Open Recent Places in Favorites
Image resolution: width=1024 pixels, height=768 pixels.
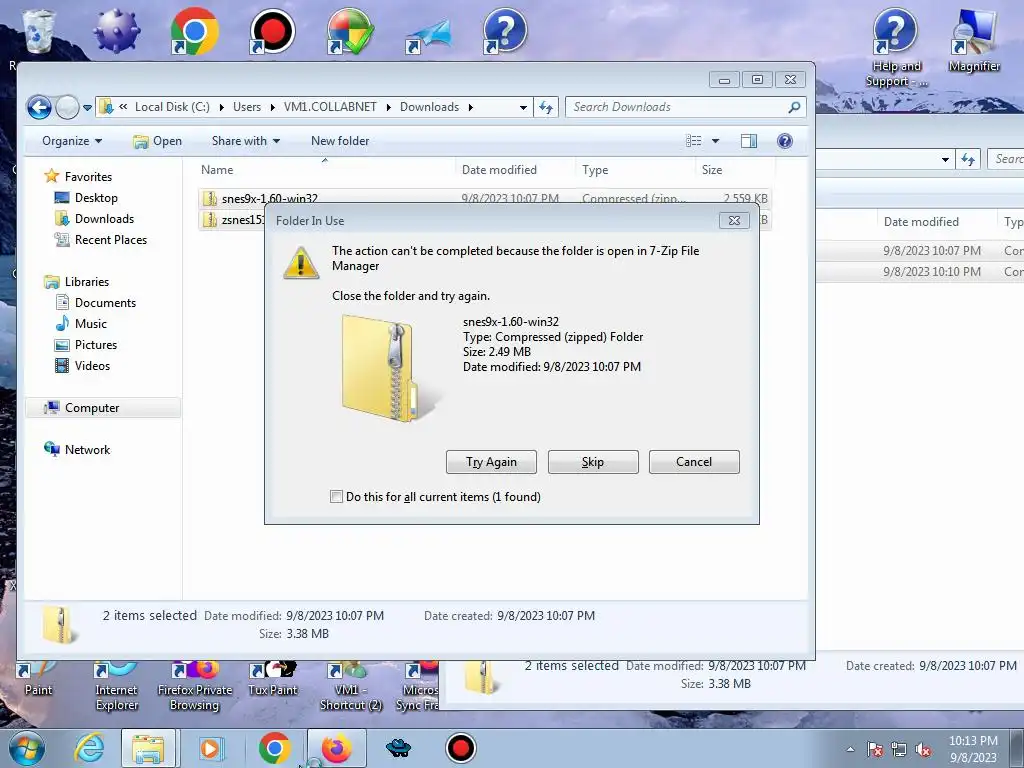110,240
